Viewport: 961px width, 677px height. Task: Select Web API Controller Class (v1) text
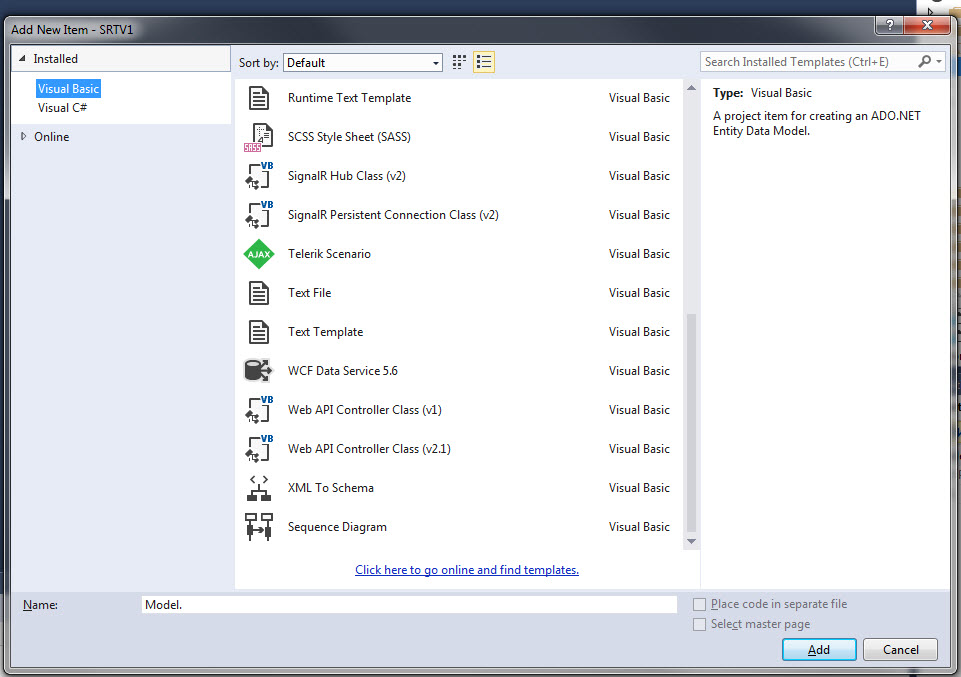pyautogui.click(x=365, y=410)
